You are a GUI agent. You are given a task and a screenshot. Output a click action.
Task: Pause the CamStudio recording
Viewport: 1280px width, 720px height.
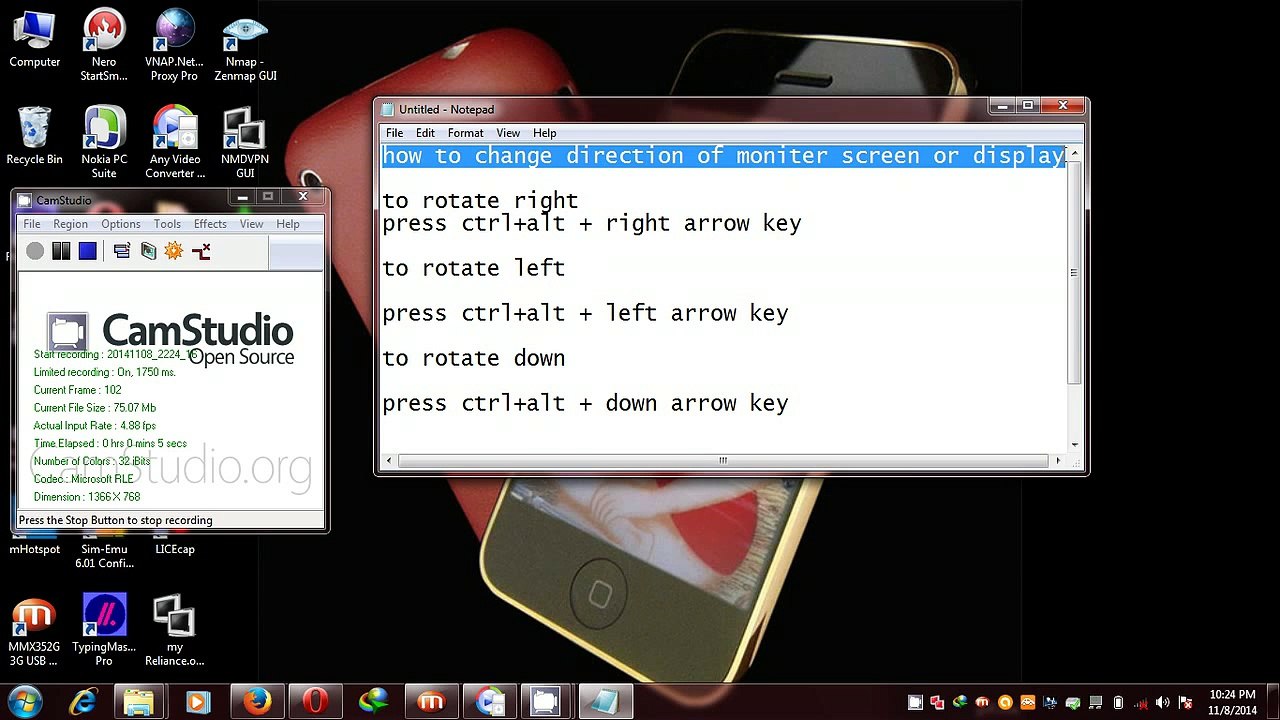click(61, 251)
